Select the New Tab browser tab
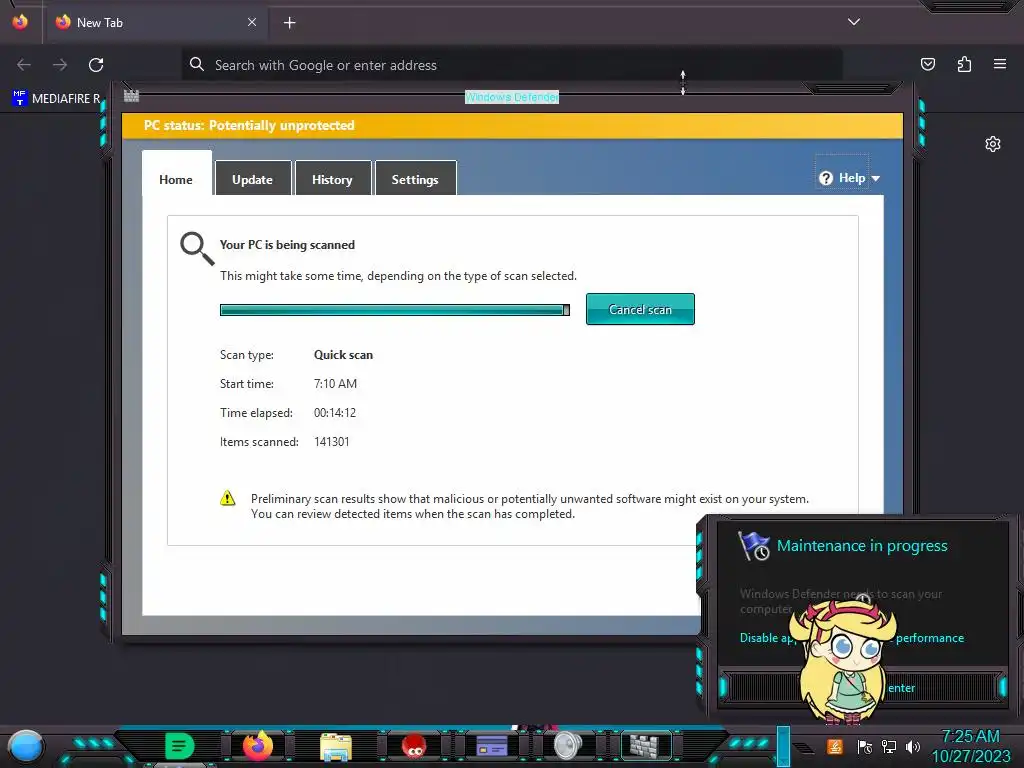 click(155, 22)
